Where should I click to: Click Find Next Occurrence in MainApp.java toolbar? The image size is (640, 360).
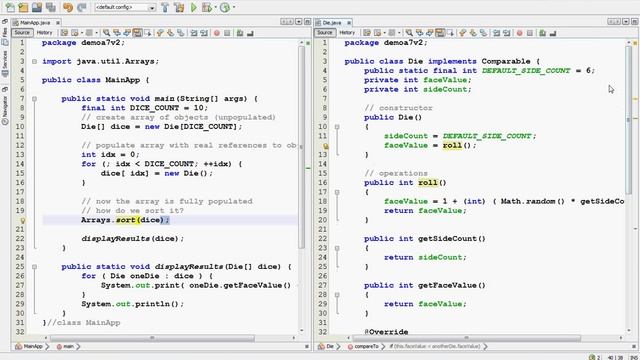tap(127, 33)
